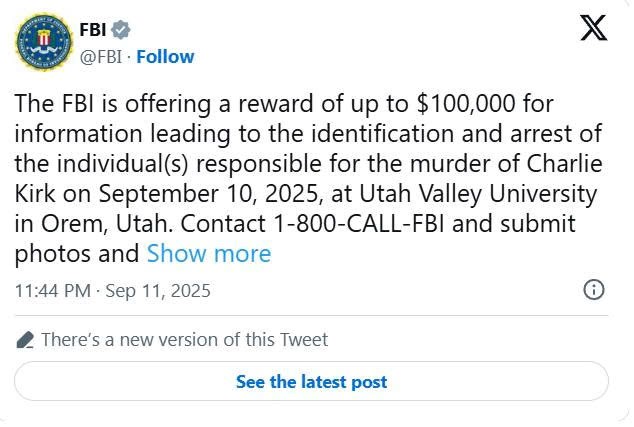Click the FBI seal profile picture
Screen dimensions: 634x427
point(41,42)
